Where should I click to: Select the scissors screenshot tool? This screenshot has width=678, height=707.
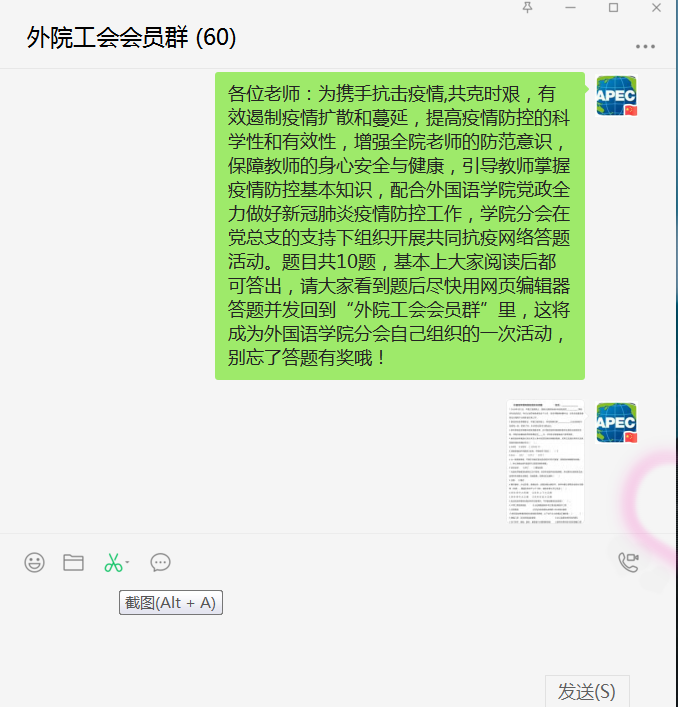pyautogui.click(x=113, y=562)
